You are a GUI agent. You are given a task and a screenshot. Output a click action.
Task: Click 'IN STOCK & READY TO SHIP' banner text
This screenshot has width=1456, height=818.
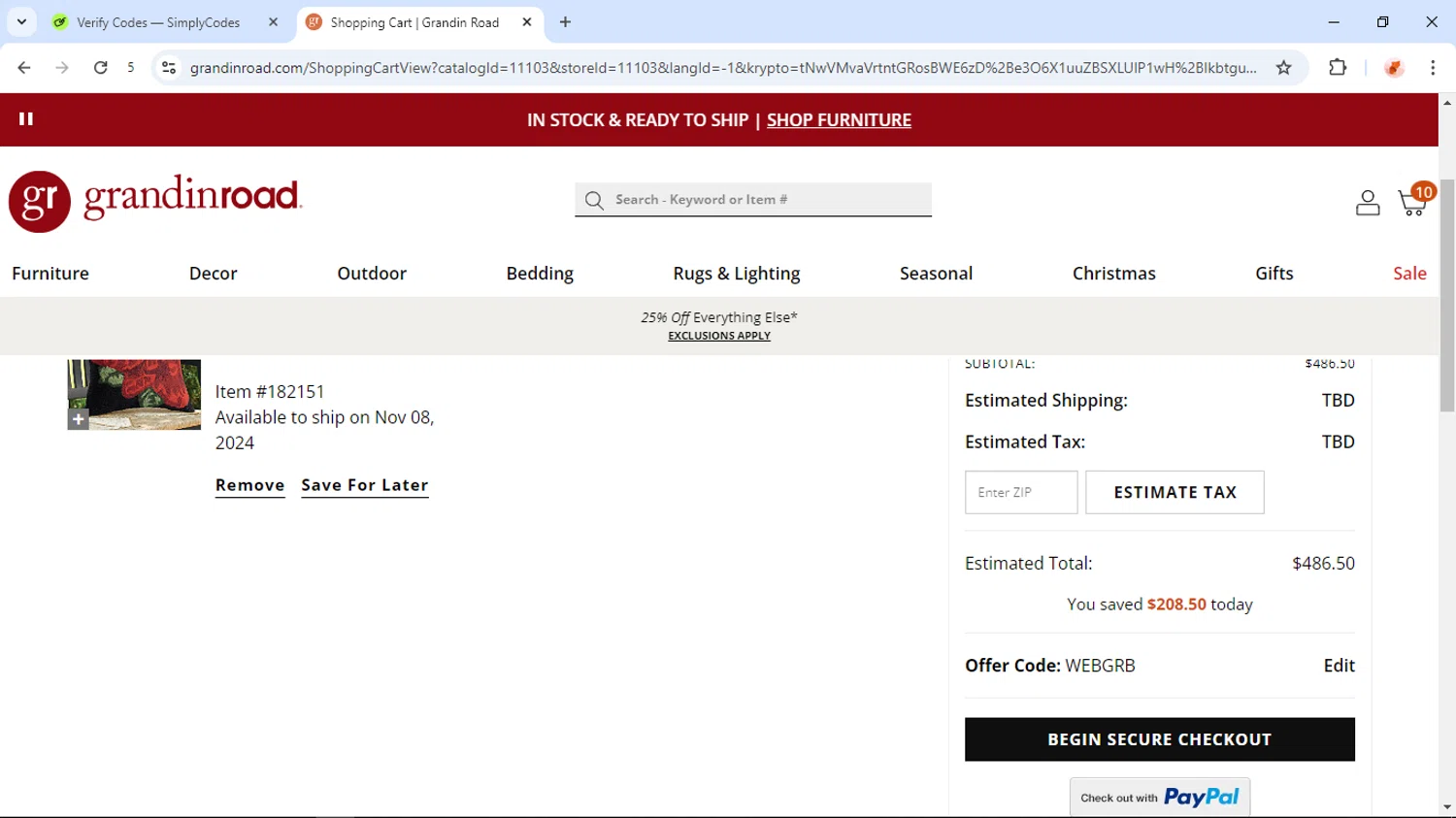(638, 120)
